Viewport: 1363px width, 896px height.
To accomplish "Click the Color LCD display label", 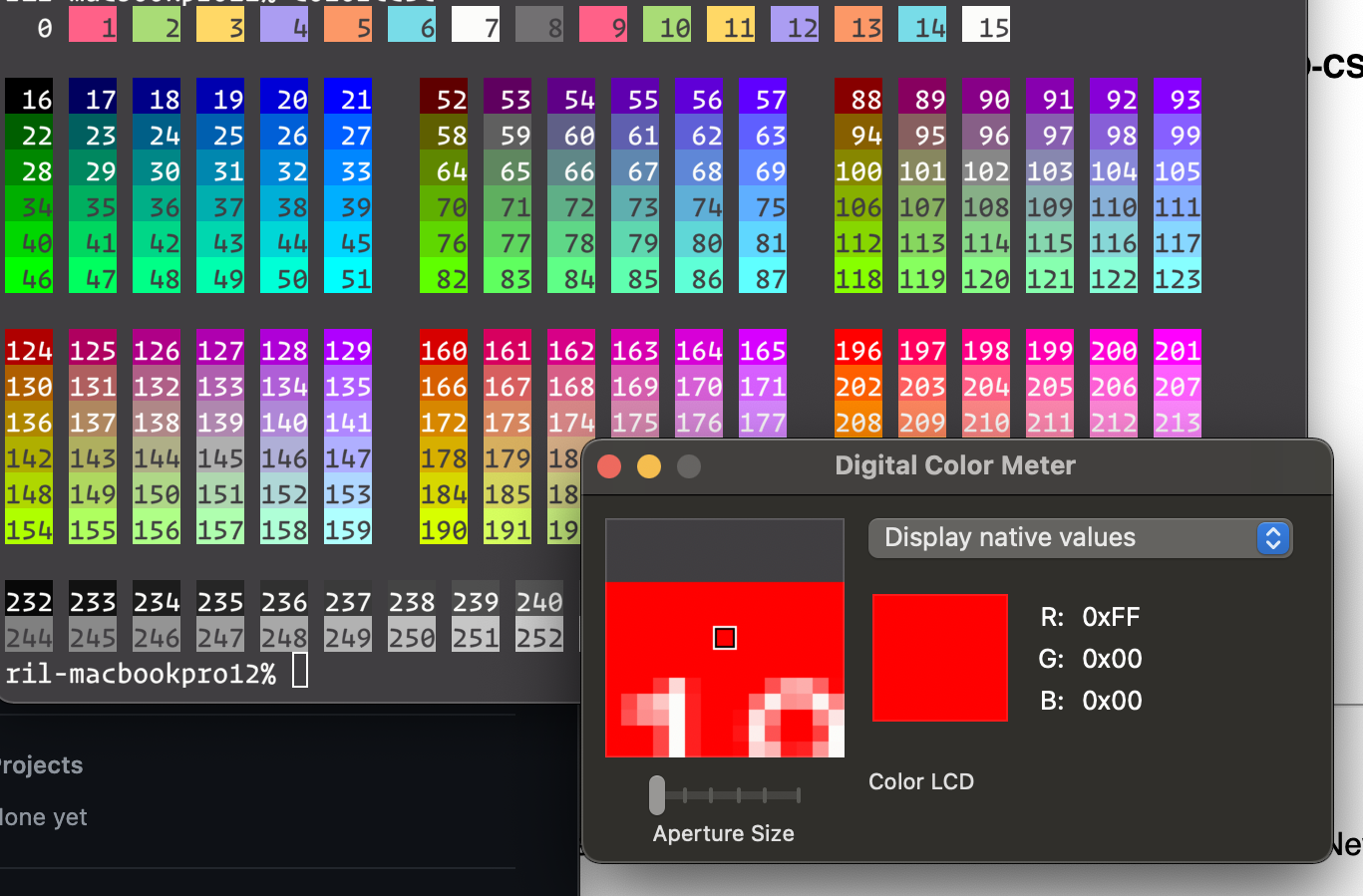I will tap(920, 782).
